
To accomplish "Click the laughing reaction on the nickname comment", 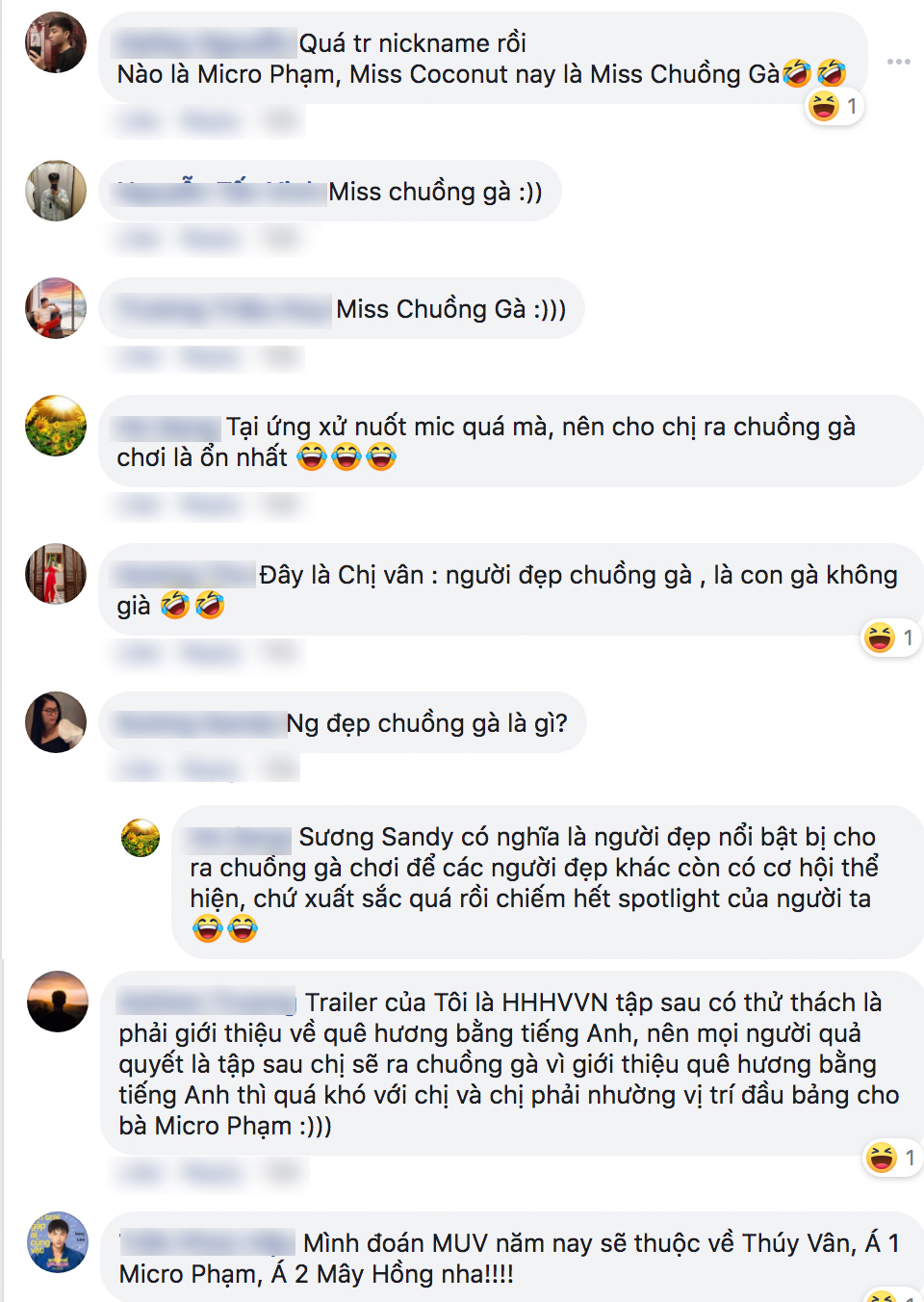I will (834, 106).
